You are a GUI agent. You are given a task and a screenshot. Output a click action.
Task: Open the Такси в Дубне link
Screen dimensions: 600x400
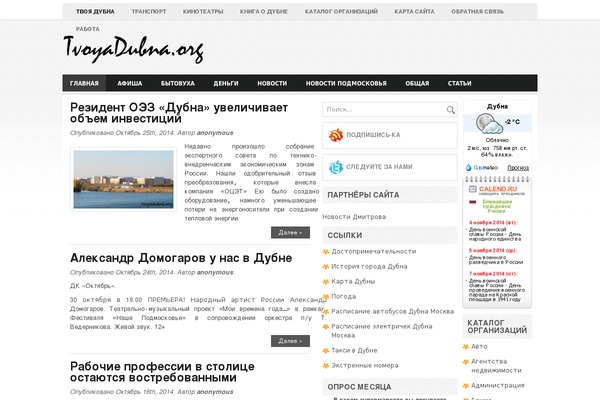pos(354,351)
